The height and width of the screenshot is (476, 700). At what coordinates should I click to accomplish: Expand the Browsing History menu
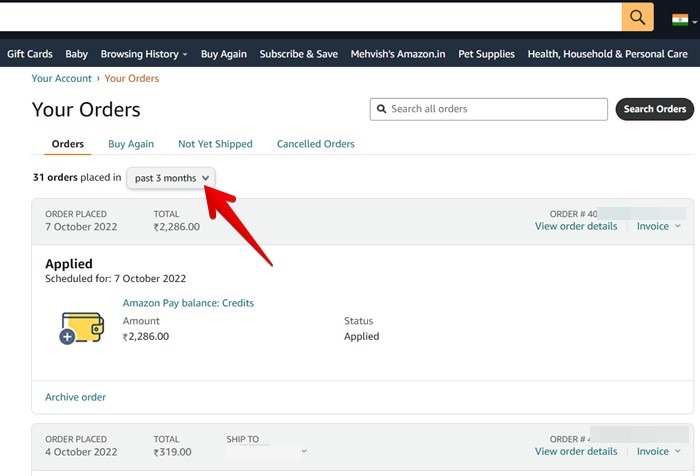click(x=144, y=54)
